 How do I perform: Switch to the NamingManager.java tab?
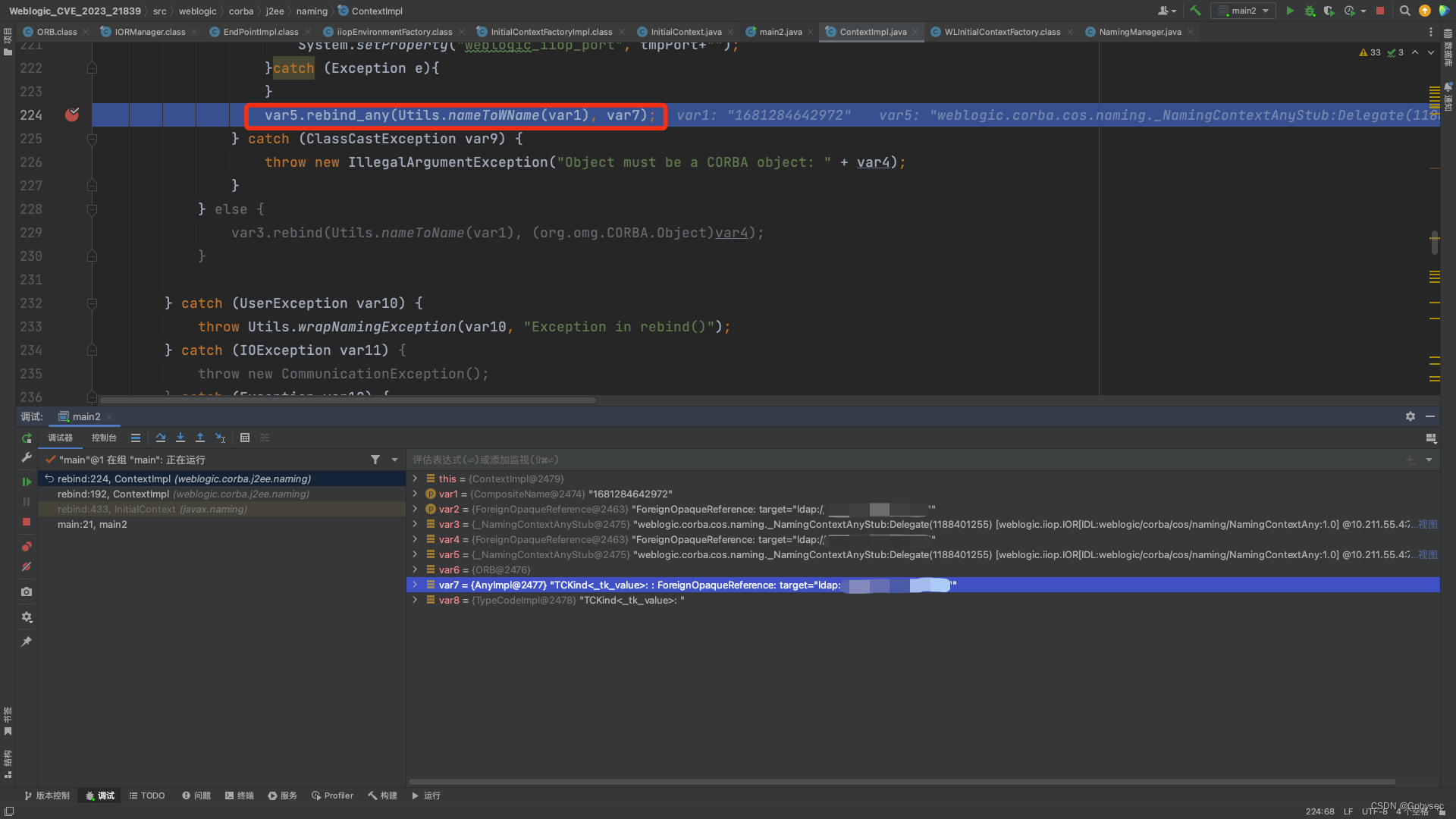click(x=1140, y=32)
